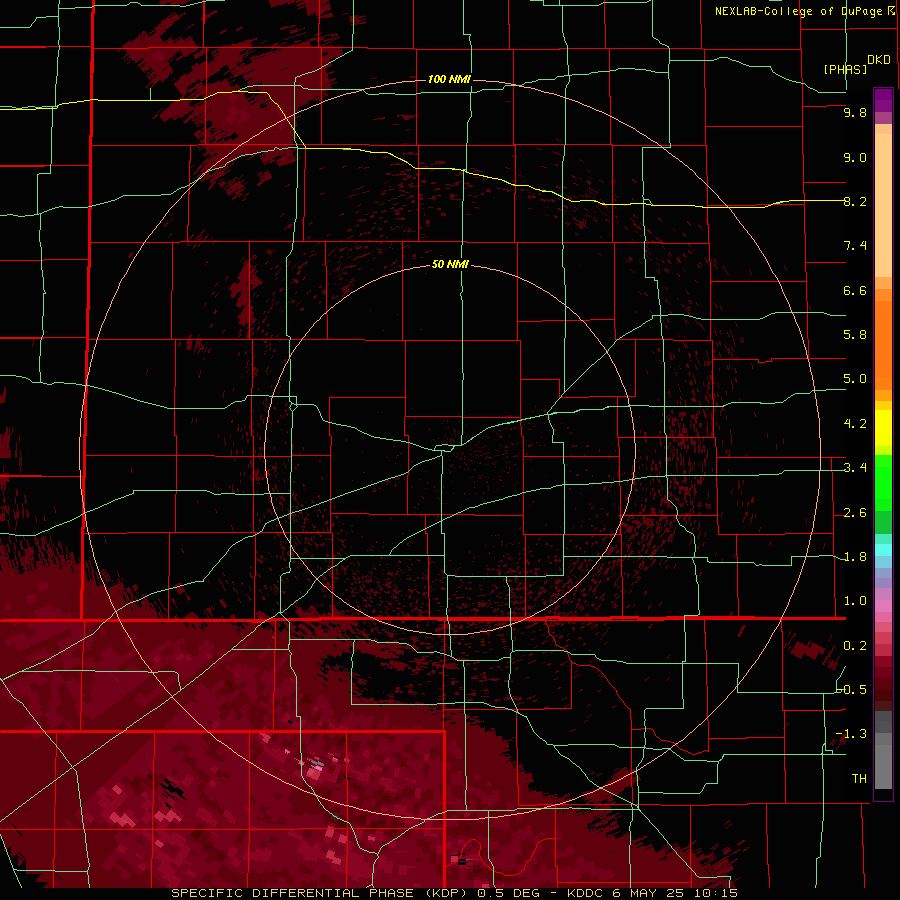The width and height of the screenshot is (900, 900).
Task: Click the "TH" threshold label on the scale
Action: [859, 779]
